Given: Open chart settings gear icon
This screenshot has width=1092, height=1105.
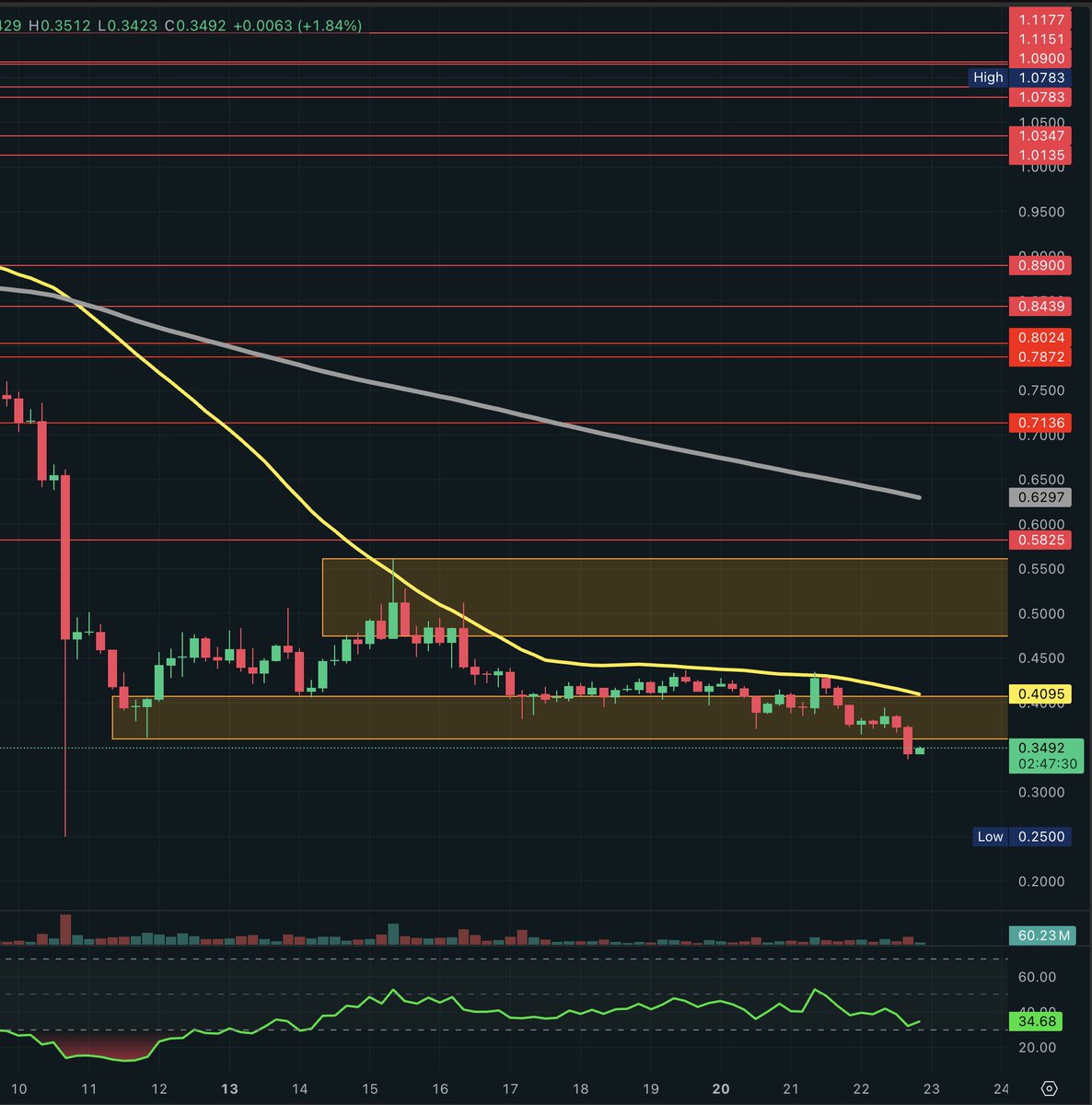Looking at the screenshot, I should coord(1049,1088).
